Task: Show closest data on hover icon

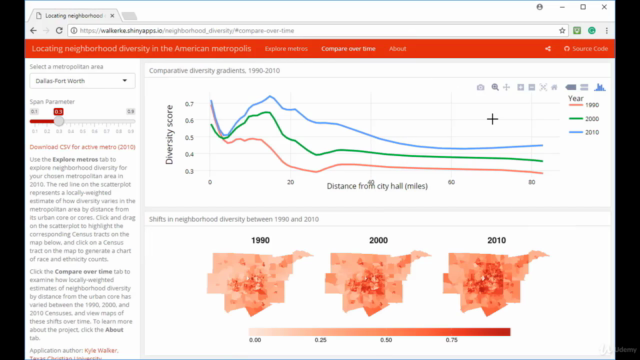Action: point(571,87)
